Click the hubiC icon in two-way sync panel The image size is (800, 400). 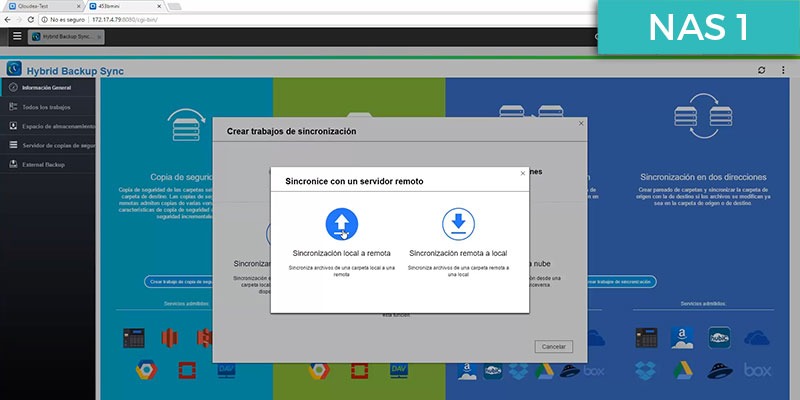click(x=719, y=338)
